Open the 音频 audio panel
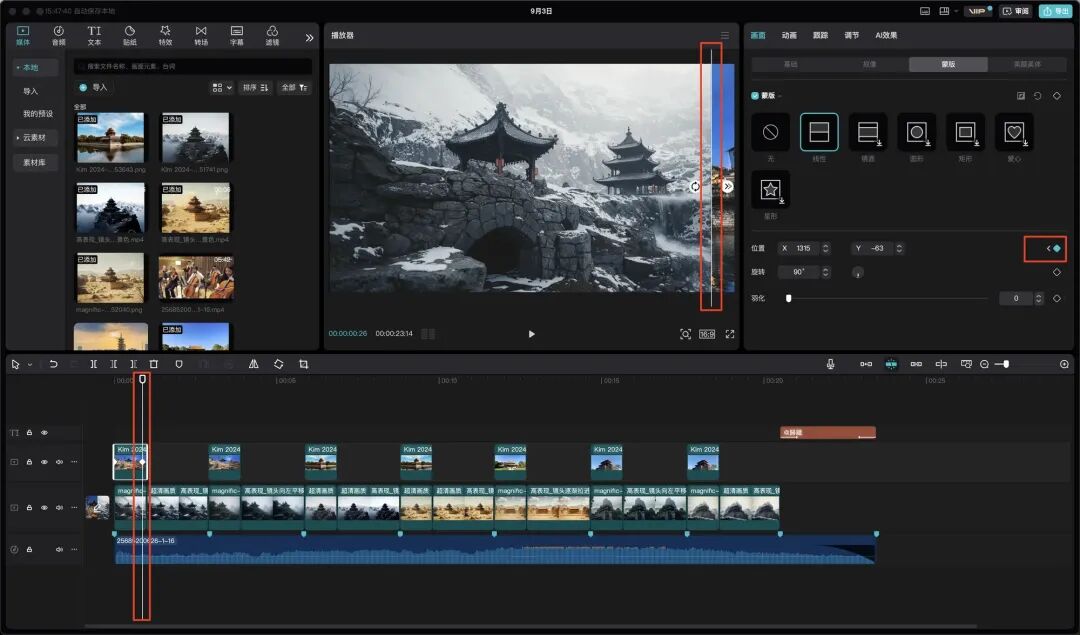 click(x=59, y=35)
